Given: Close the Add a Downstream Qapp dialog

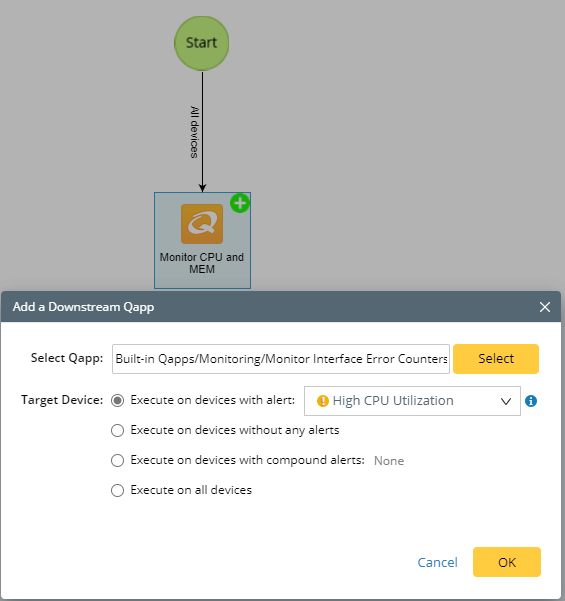Looking at the screenshot, I should pos(545,307).
